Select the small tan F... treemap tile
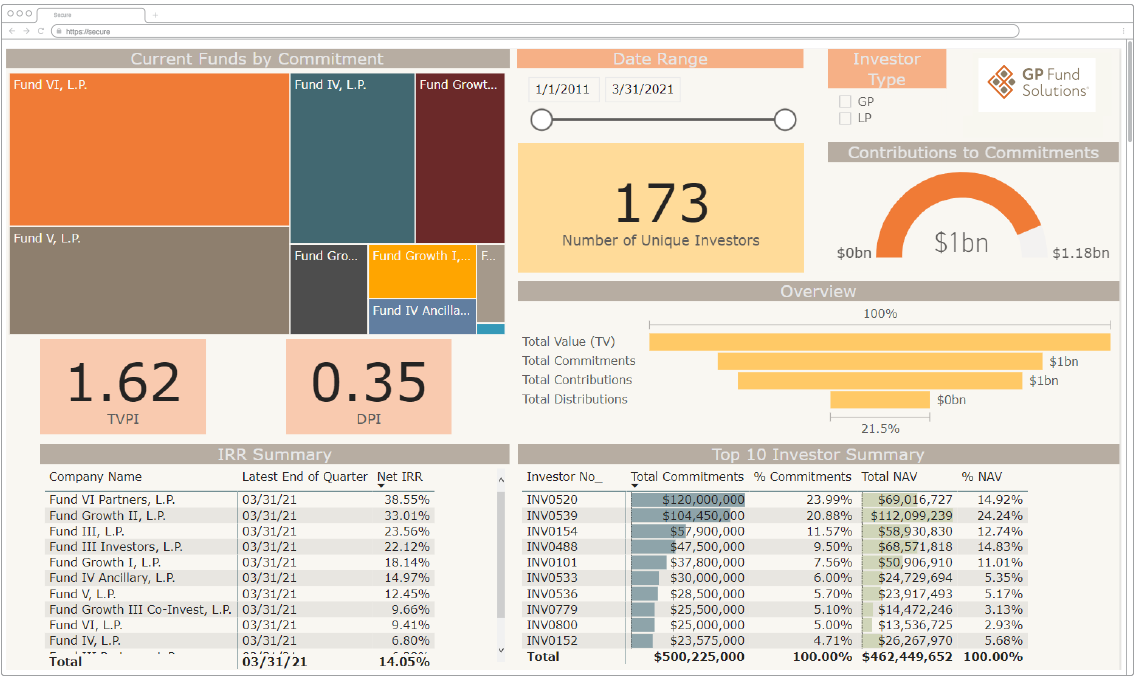1135x680 pixels. click(491, 283)
